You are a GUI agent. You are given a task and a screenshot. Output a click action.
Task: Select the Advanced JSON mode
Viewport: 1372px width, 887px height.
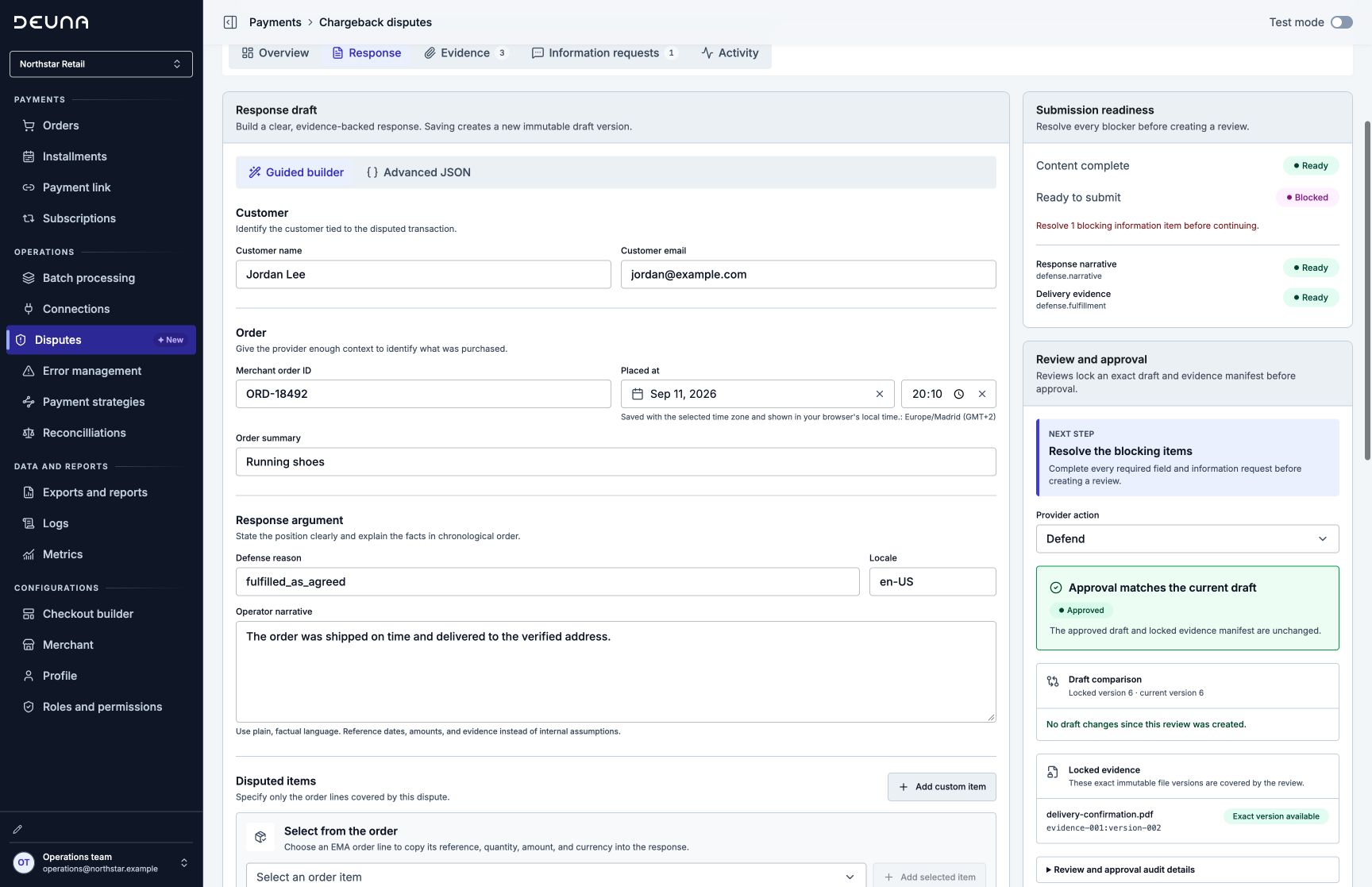(418, 172)
